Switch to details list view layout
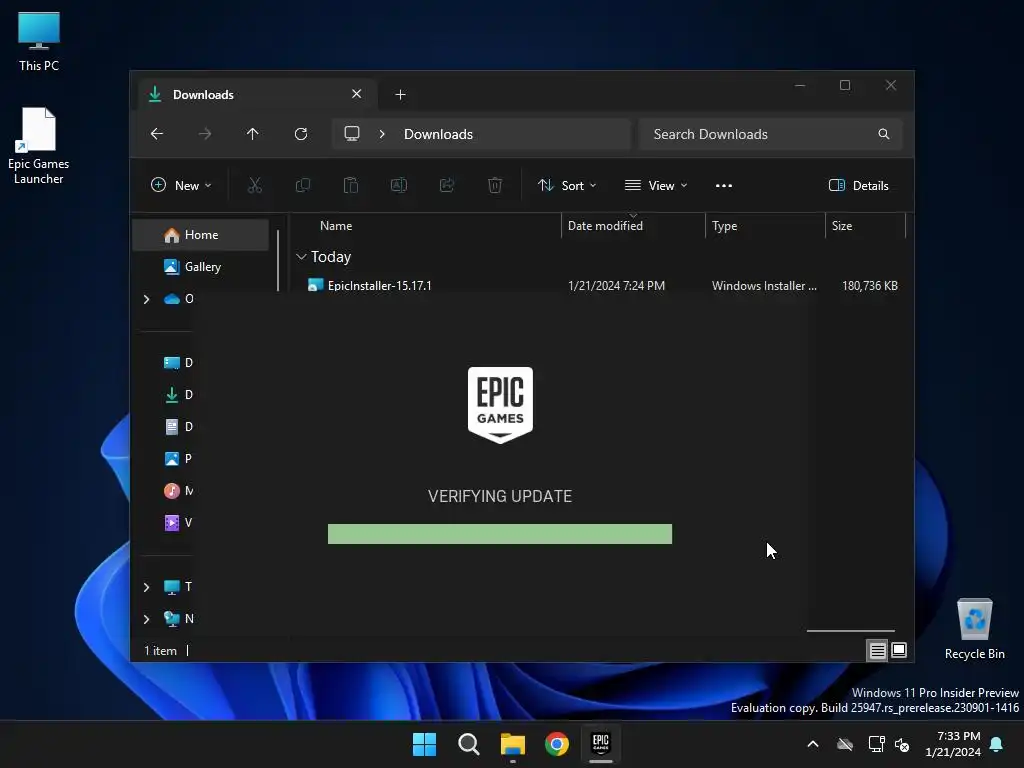The width and height of the screenshot is (1024, 768). pyautogui.click(x=877, y=650)
